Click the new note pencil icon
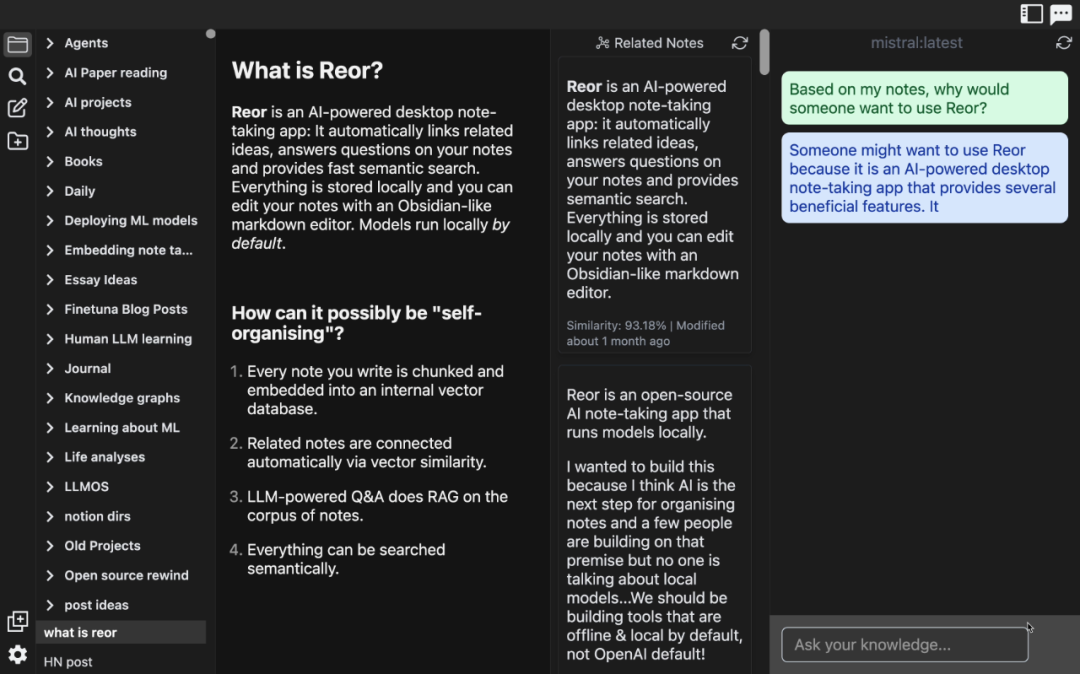 coord(17,108)
